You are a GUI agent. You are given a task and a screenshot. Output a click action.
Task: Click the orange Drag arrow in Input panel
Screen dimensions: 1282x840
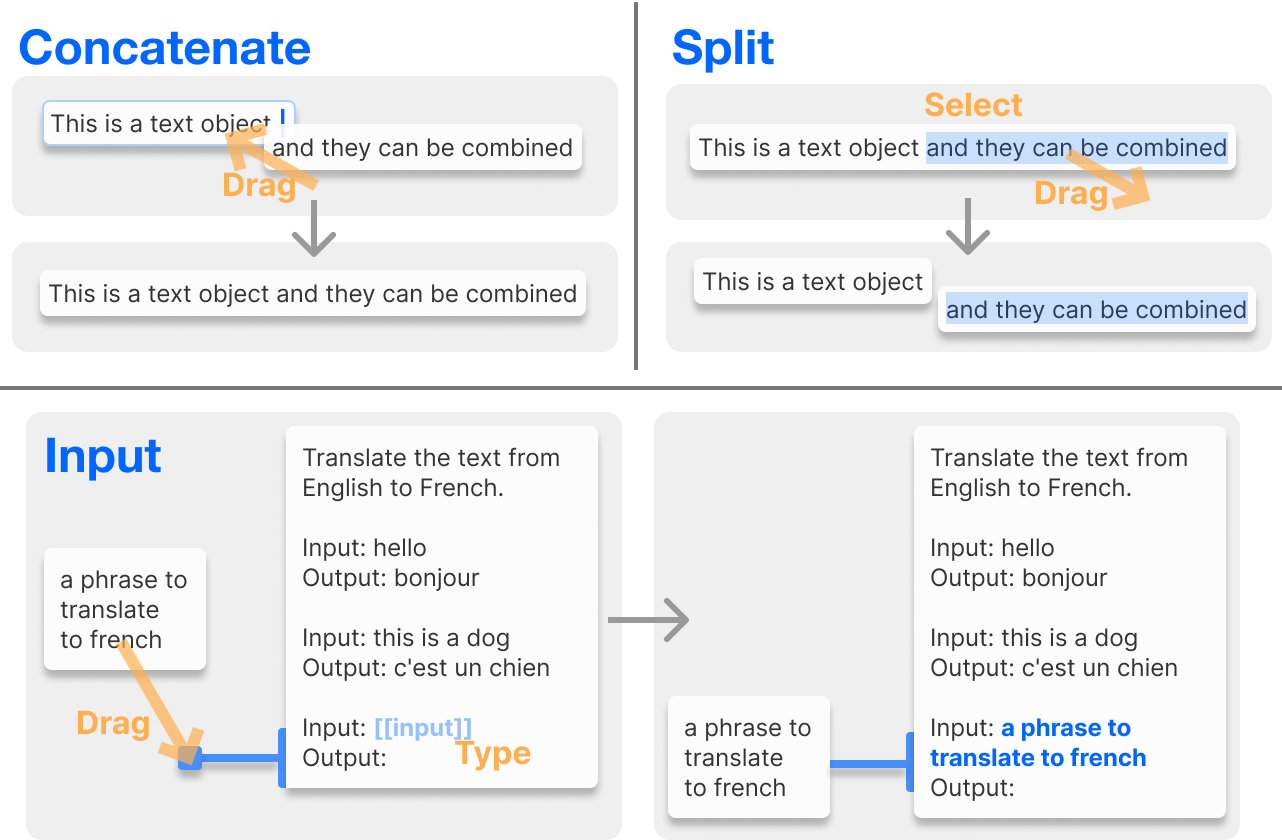coord(156,702)
